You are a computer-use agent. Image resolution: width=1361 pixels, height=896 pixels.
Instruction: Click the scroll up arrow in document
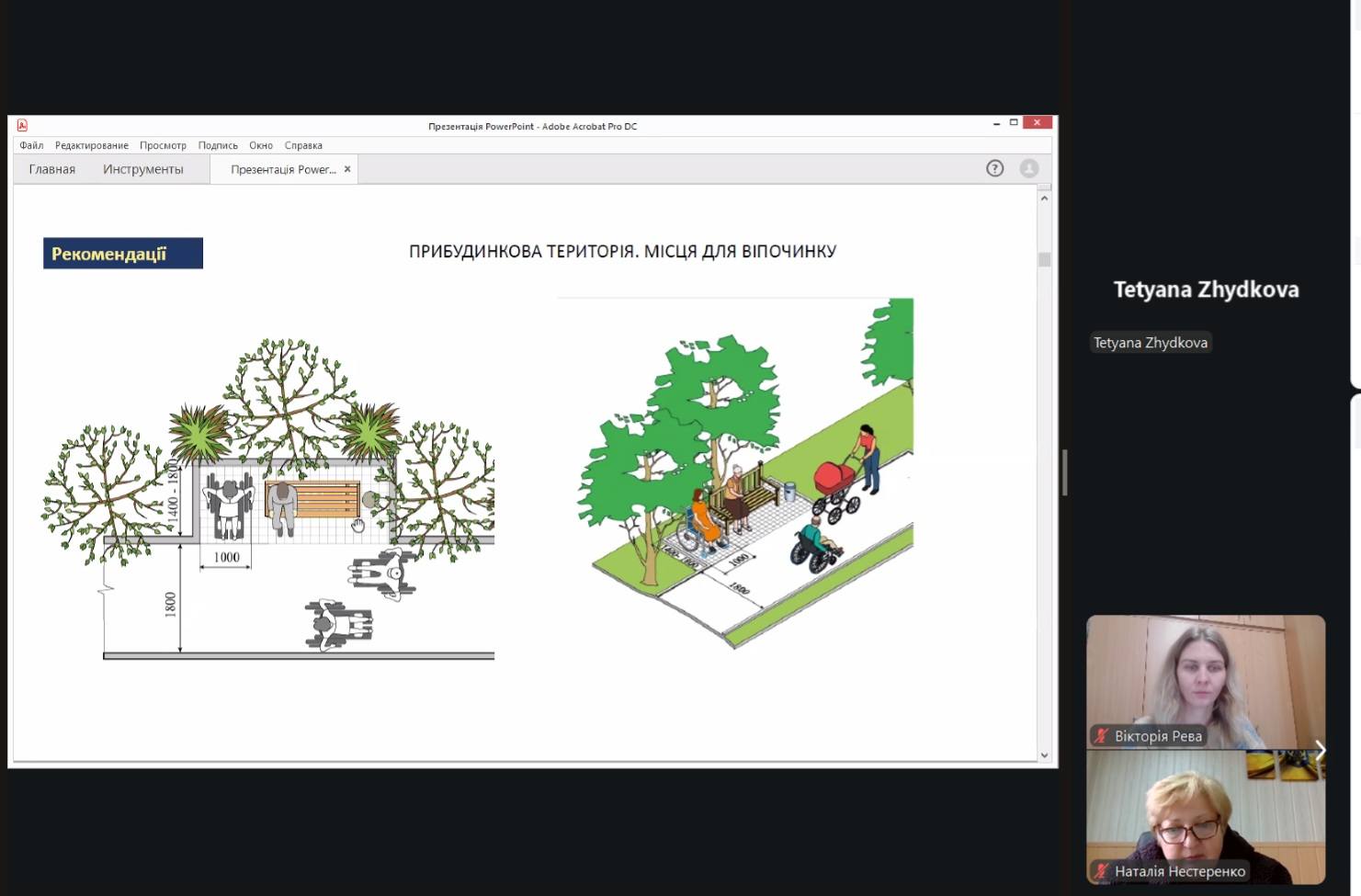tap(1044, 198)
